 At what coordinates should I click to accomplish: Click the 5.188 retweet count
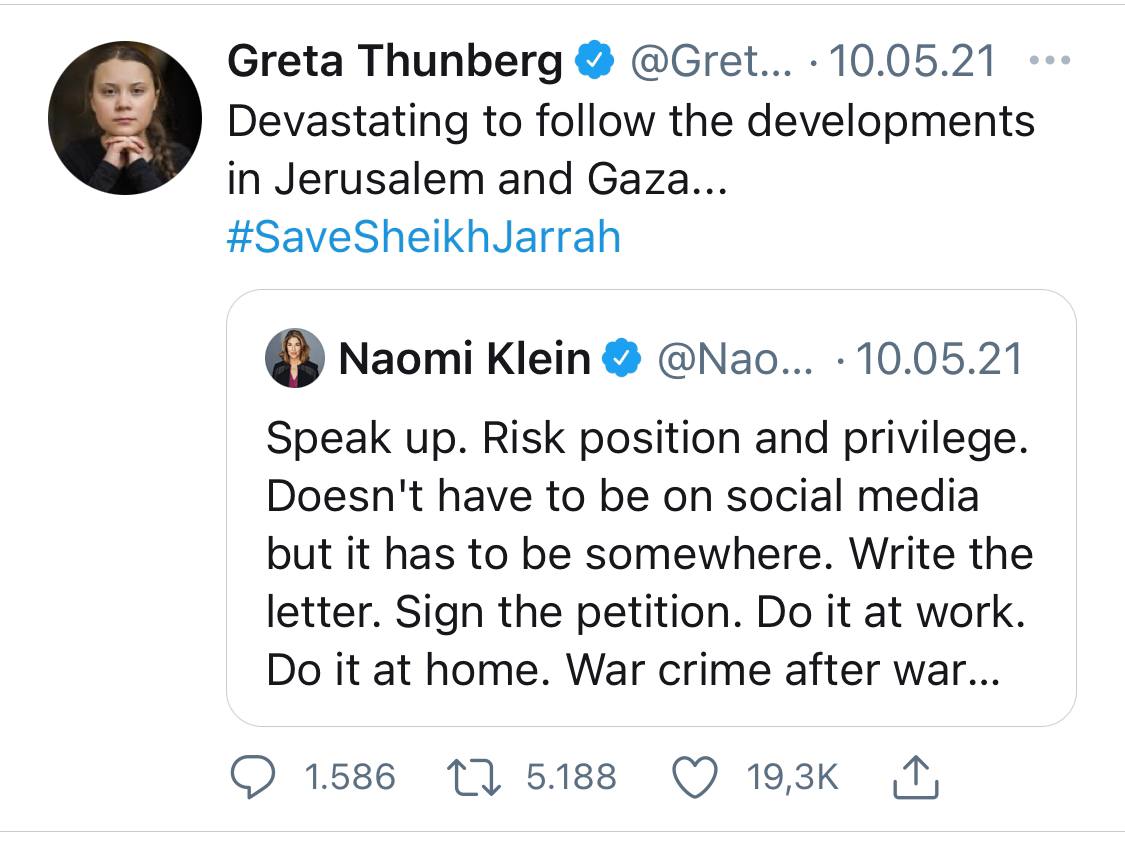click(x=571, y=777)
